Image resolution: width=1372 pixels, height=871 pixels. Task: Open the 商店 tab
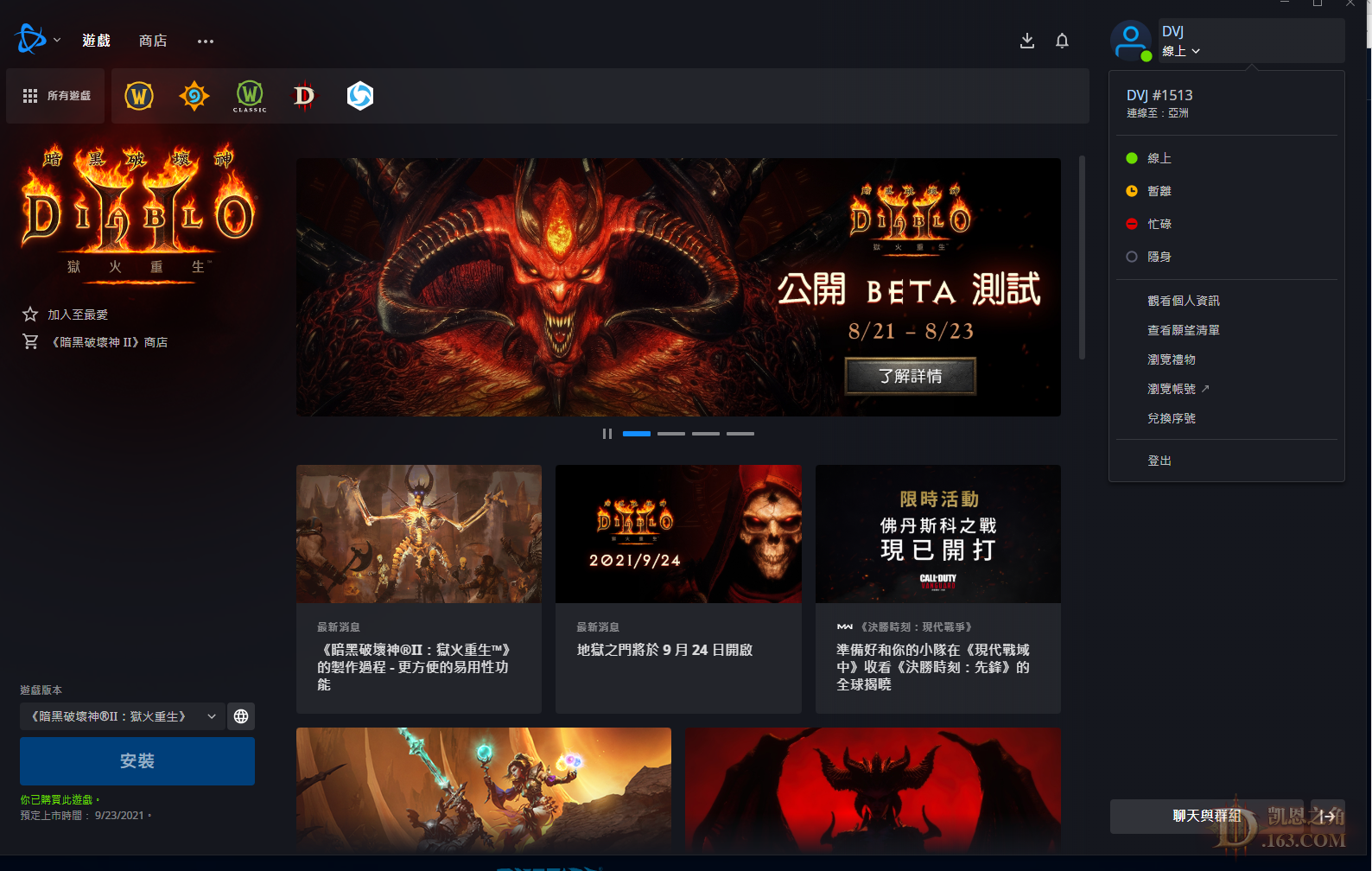pyautogui.click(x=153, y=41)
